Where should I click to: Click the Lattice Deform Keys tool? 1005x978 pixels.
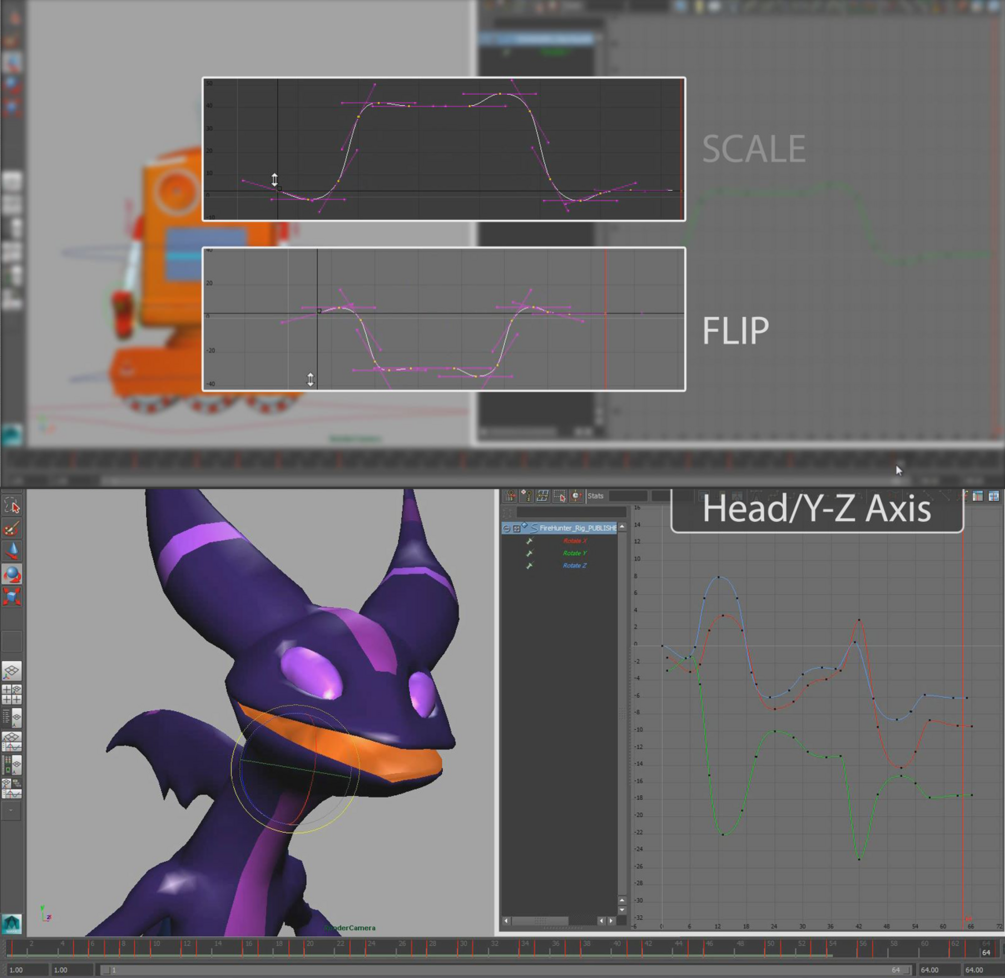543,495
